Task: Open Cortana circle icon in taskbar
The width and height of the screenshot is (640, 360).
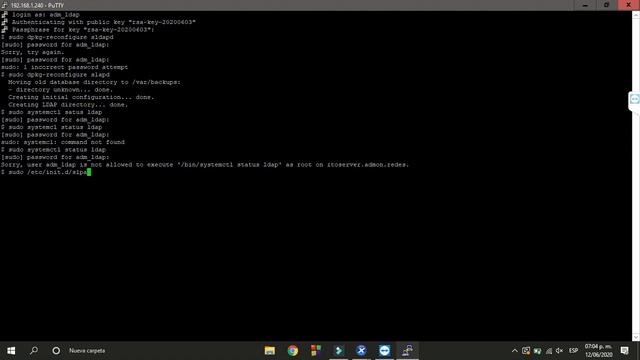Action: pyautogui.click(x=56, y=351)
